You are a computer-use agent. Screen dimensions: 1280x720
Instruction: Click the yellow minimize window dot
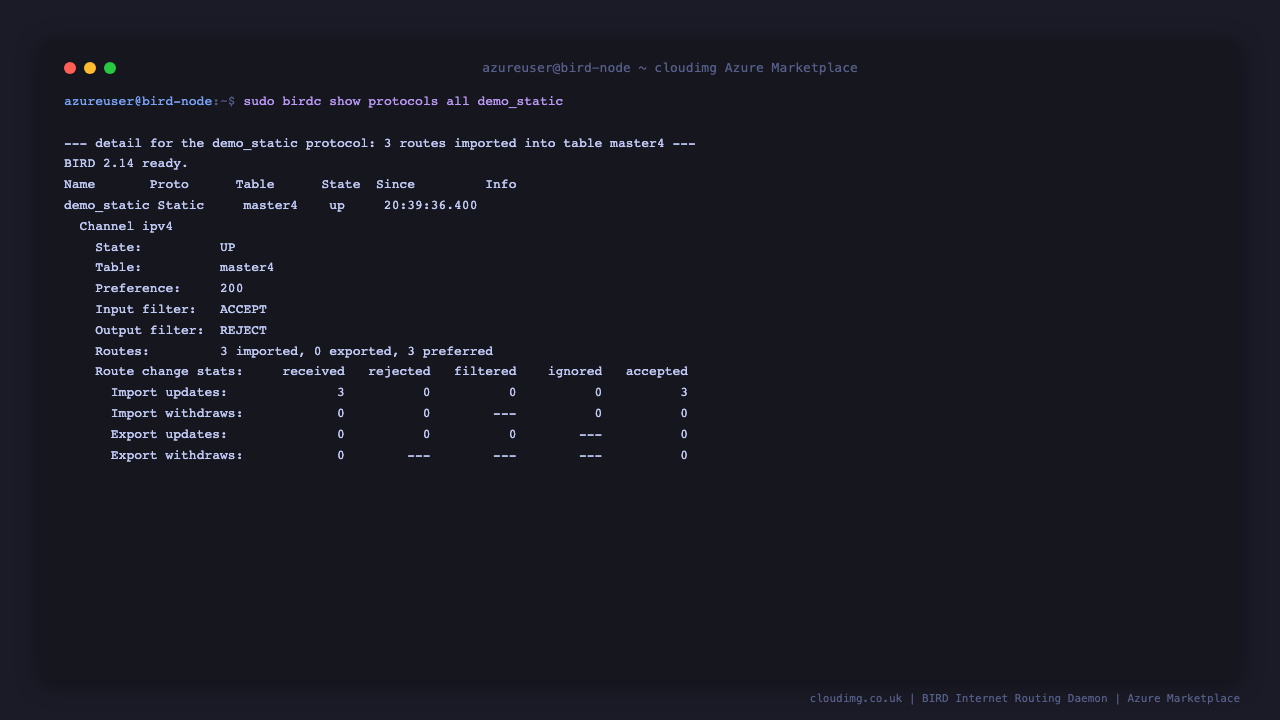[x=90, y=68]
